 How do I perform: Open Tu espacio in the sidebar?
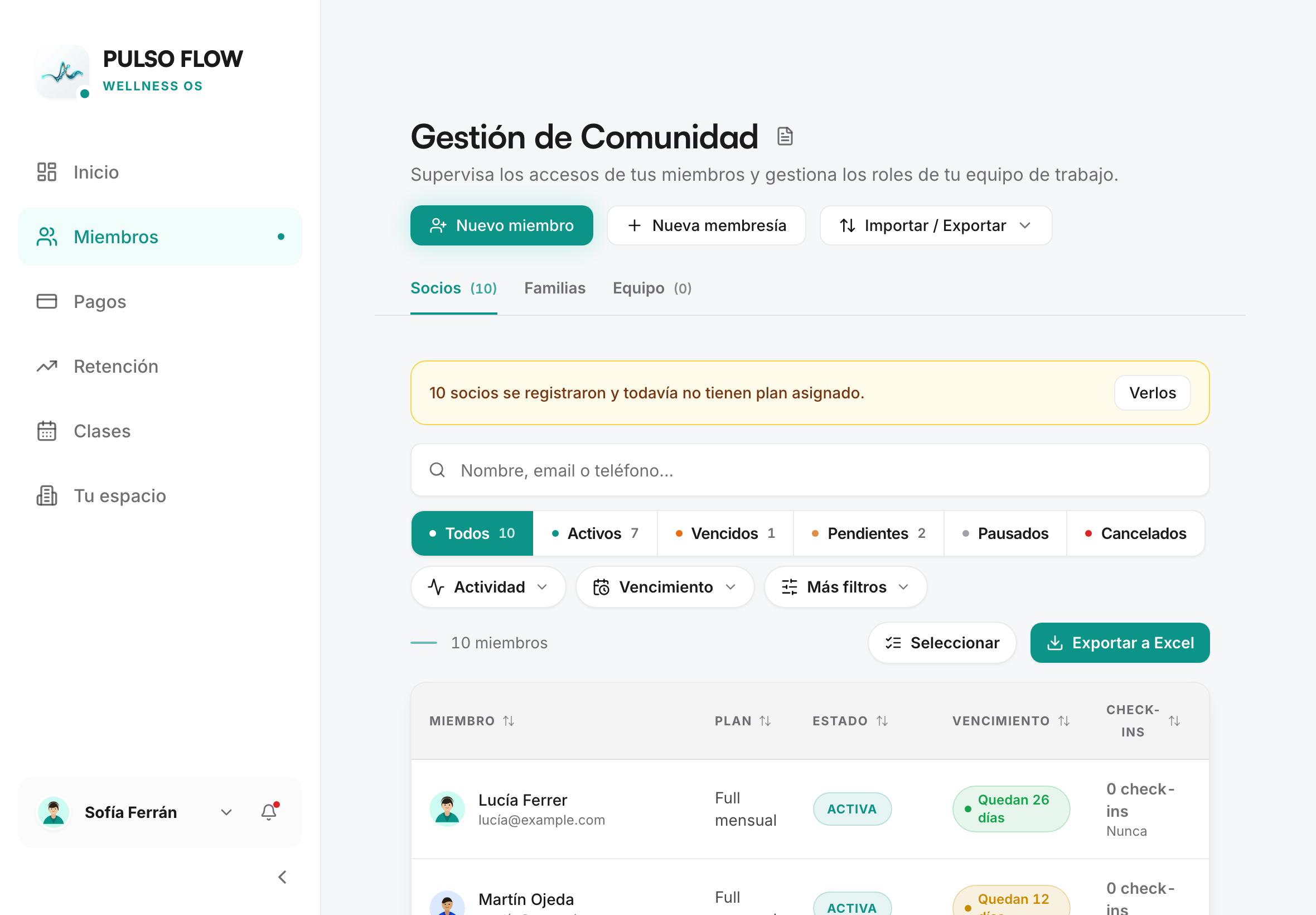(160, 496)
